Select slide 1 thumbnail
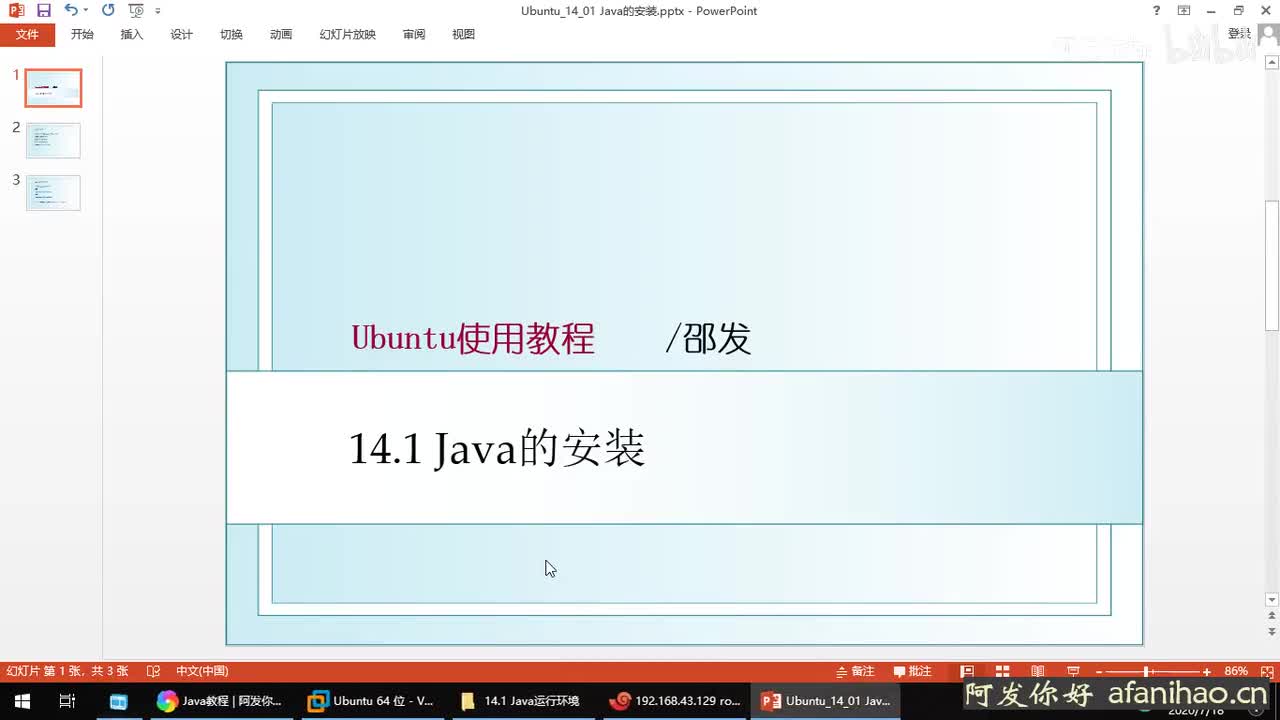 (53, 88)
